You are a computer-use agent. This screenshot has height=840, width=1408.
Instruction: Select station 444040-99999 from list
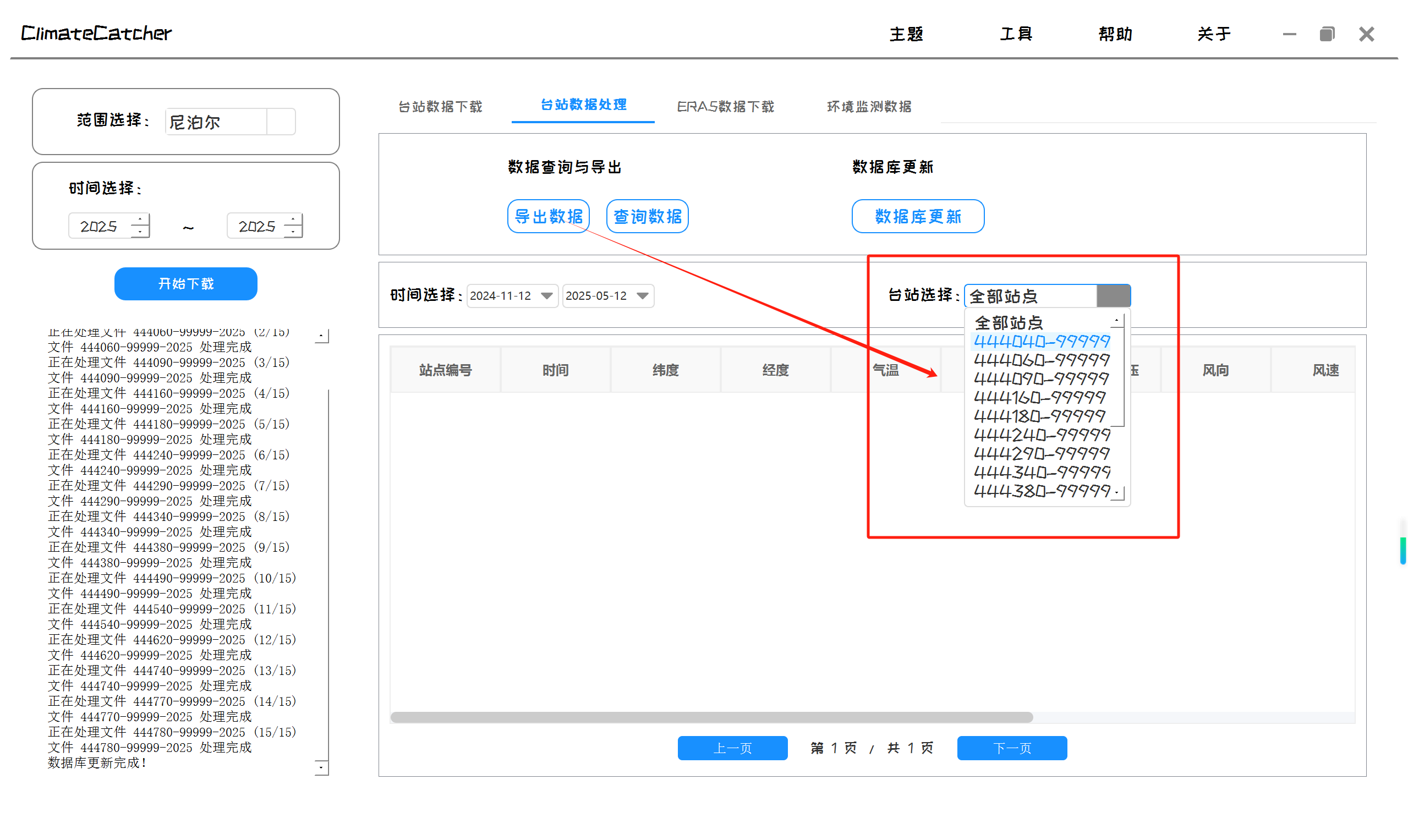pos(1041,342)
